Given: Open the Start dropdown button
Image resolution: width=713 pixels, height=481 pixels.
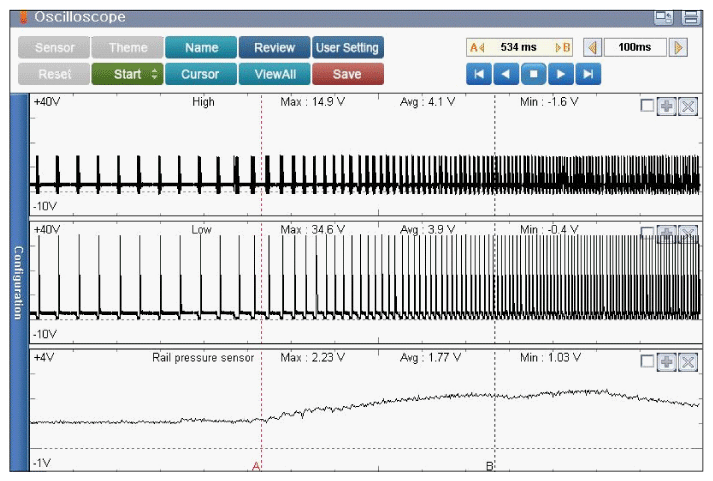Looking at the screenshot, I should (x=127, y=74).
